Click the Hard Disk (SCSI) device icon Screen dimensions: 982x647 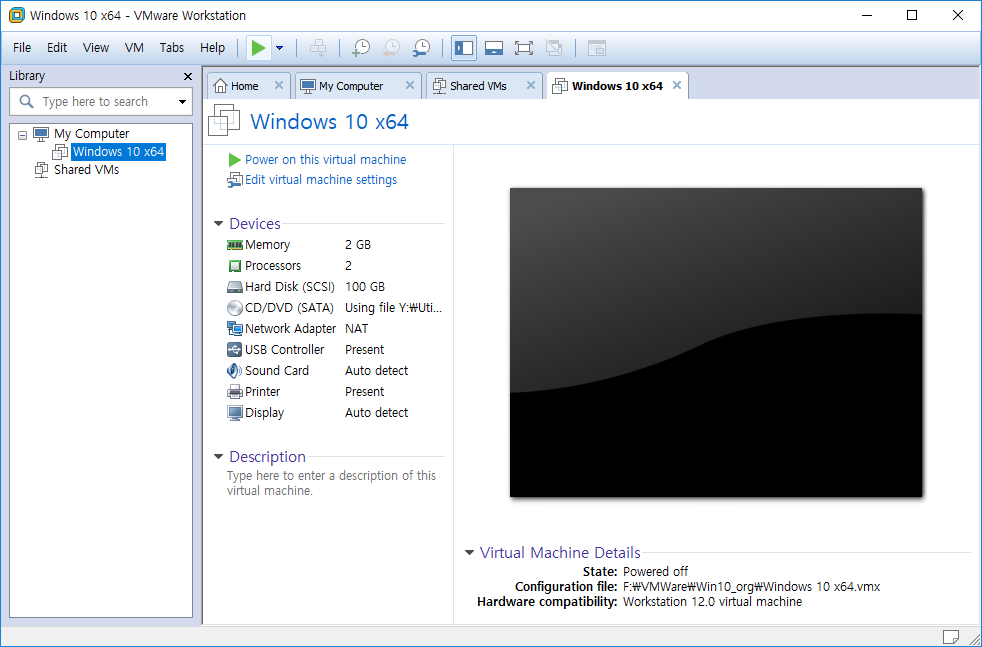point(235,287)
